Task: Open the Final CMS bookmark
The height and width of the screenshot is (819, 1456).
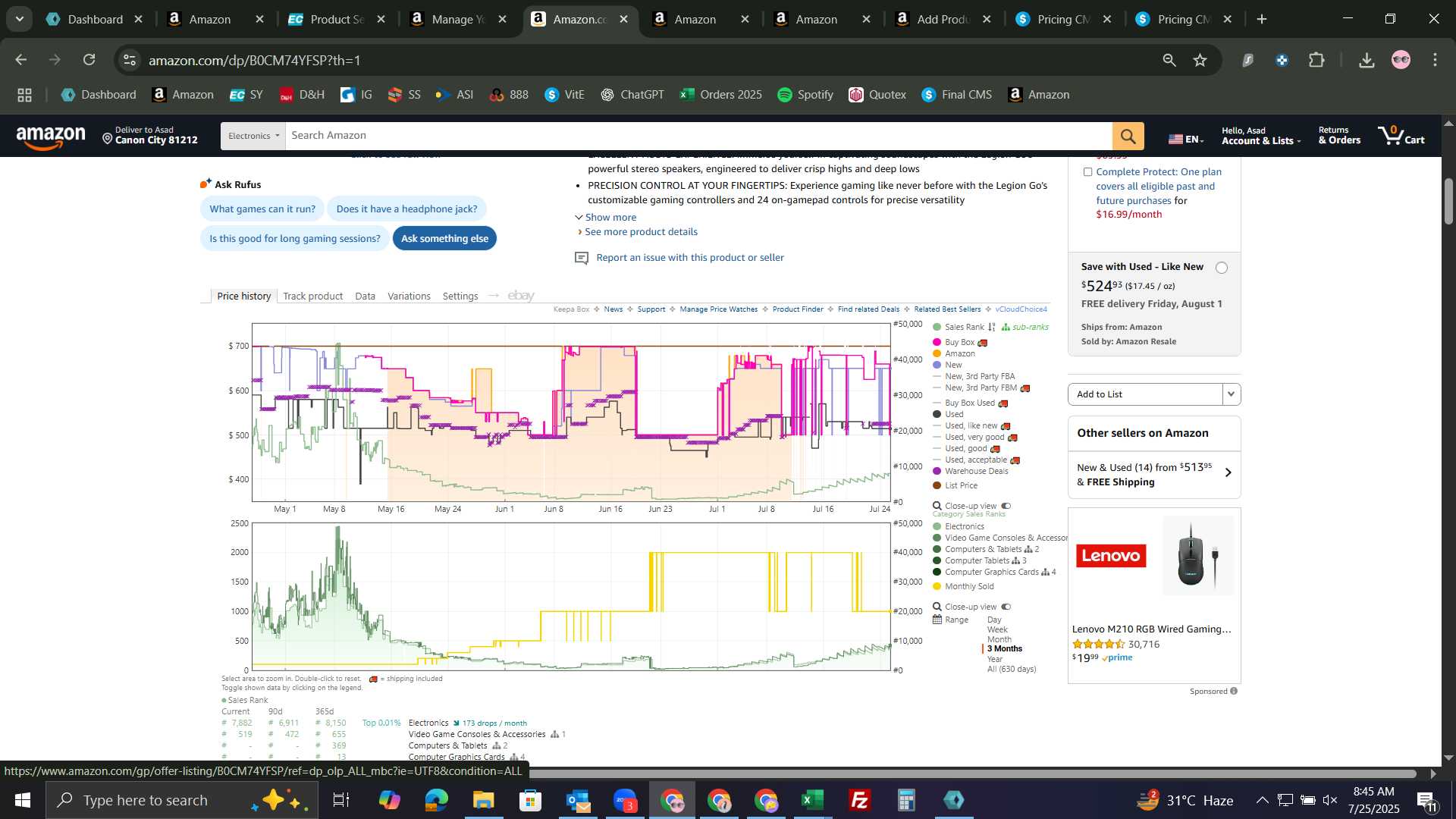Action: (x=956, y=95)
